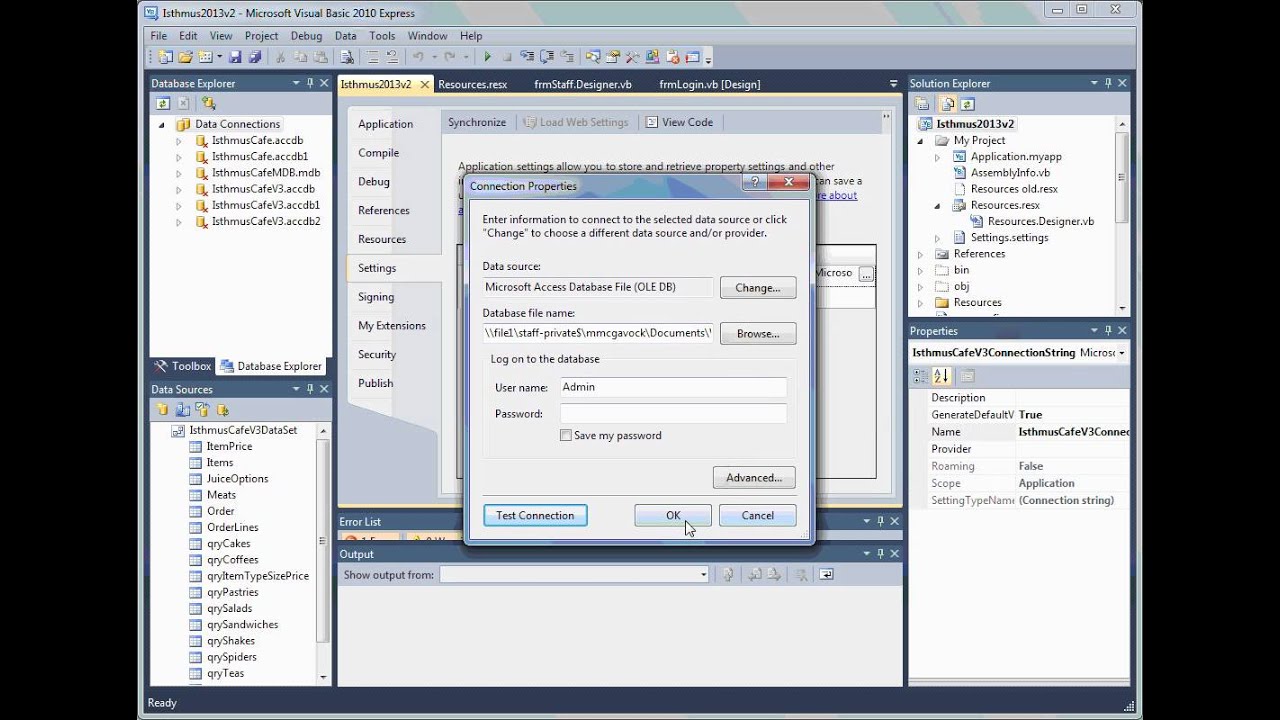Viewport: 1280px width, 720px height.
Task: Switch to Resources.resx tab
Action: [x=472, y=85]
